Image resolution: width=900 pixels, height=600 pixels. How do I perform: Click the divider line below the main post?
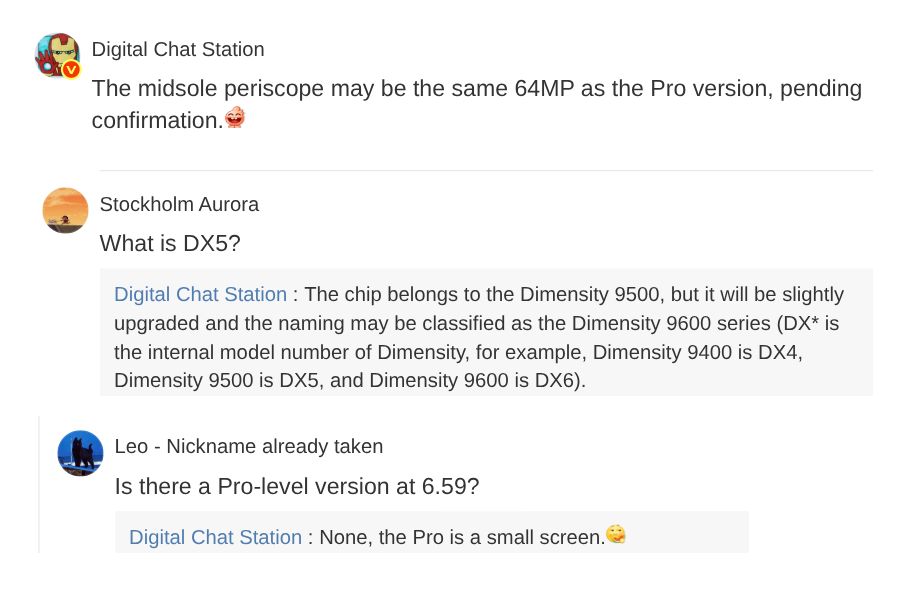click(486, 170)
